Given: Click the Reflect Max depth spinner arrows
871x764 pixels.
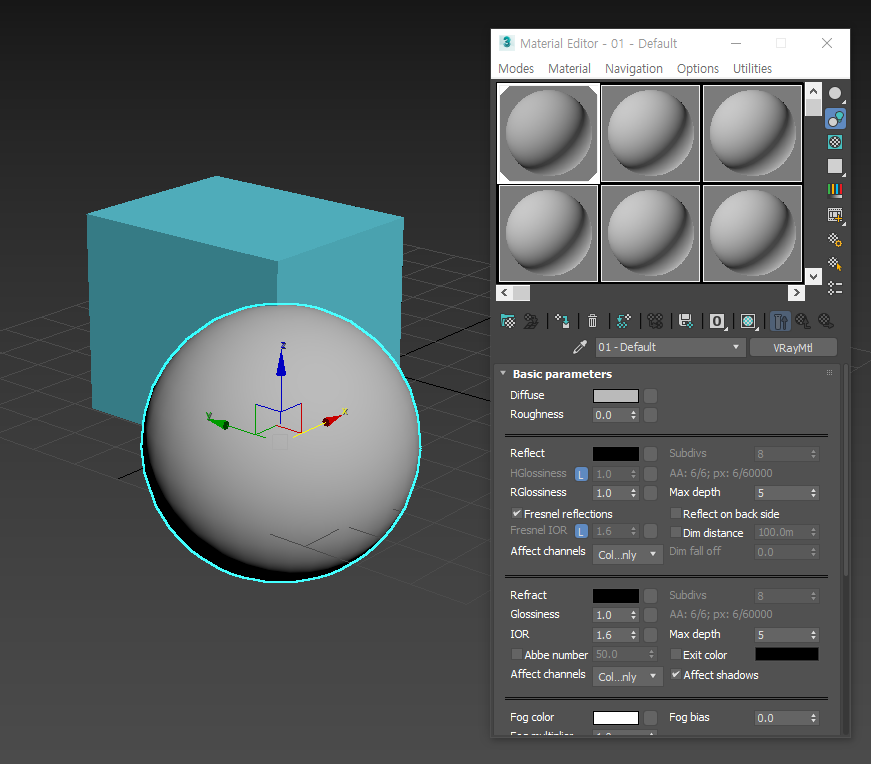Looking at the screenshot, I should pyautogui.click(x=813, y=493).
